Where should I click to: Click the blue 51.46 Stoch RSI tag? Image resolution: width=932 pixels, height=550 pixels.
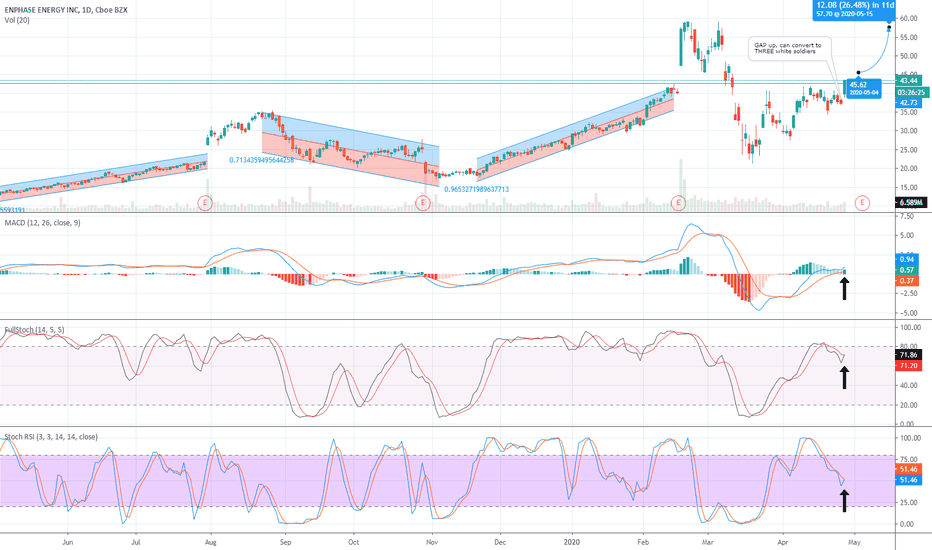click(x=909, y=480)
